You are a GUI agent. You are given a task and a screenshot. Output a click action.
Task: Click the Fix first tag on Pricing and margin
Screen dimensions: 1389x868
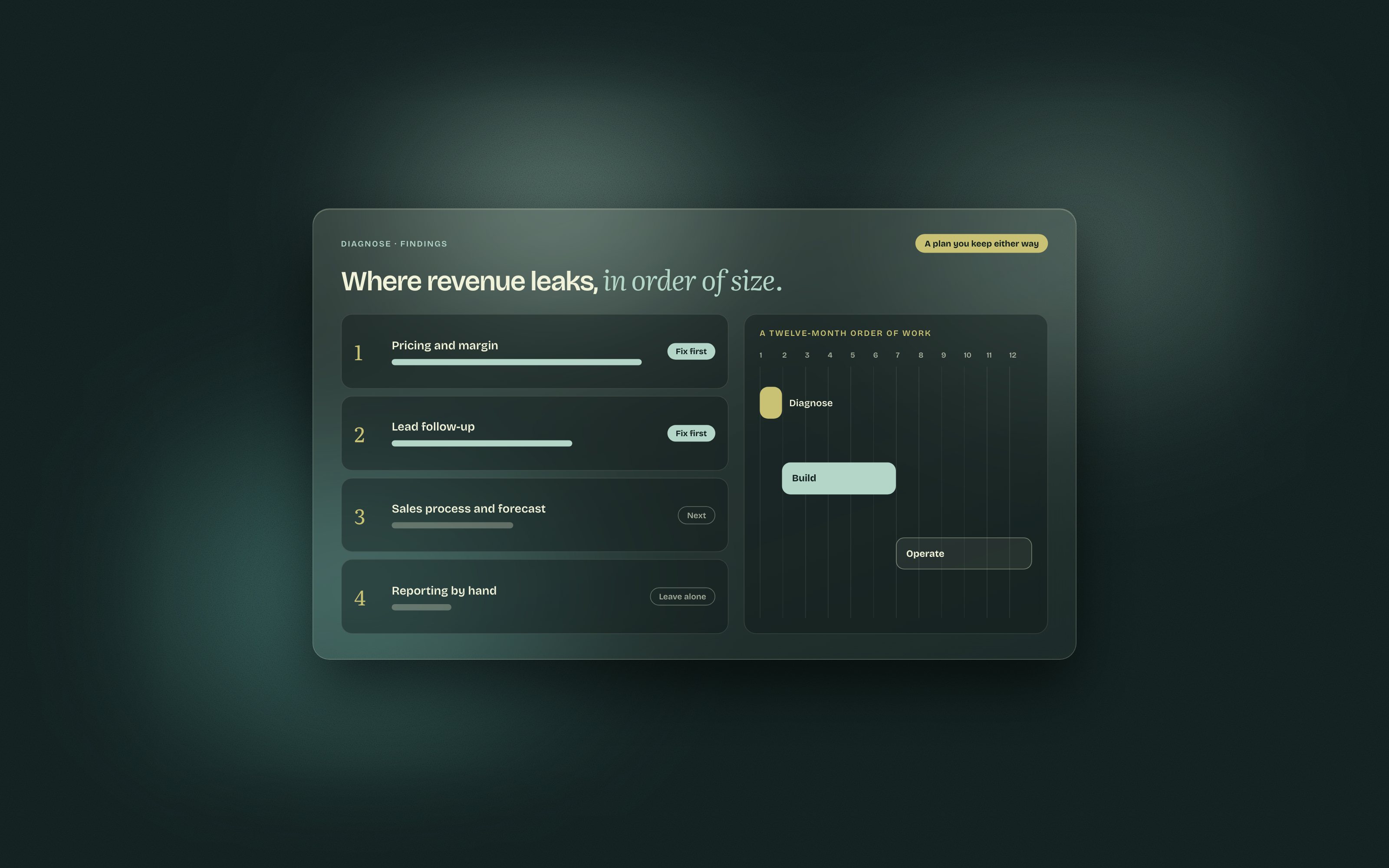click(x=691, y=352)
